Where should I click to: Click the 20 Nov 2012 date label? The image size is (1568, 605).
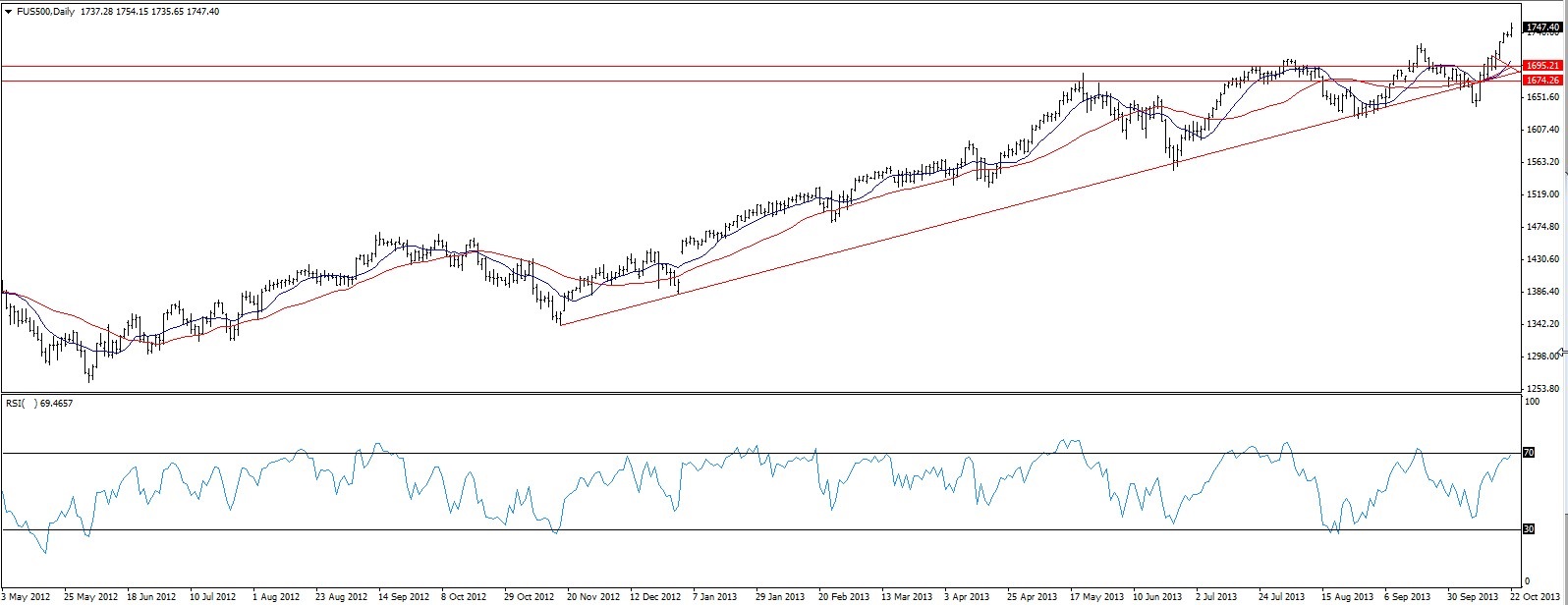(590, 596)
